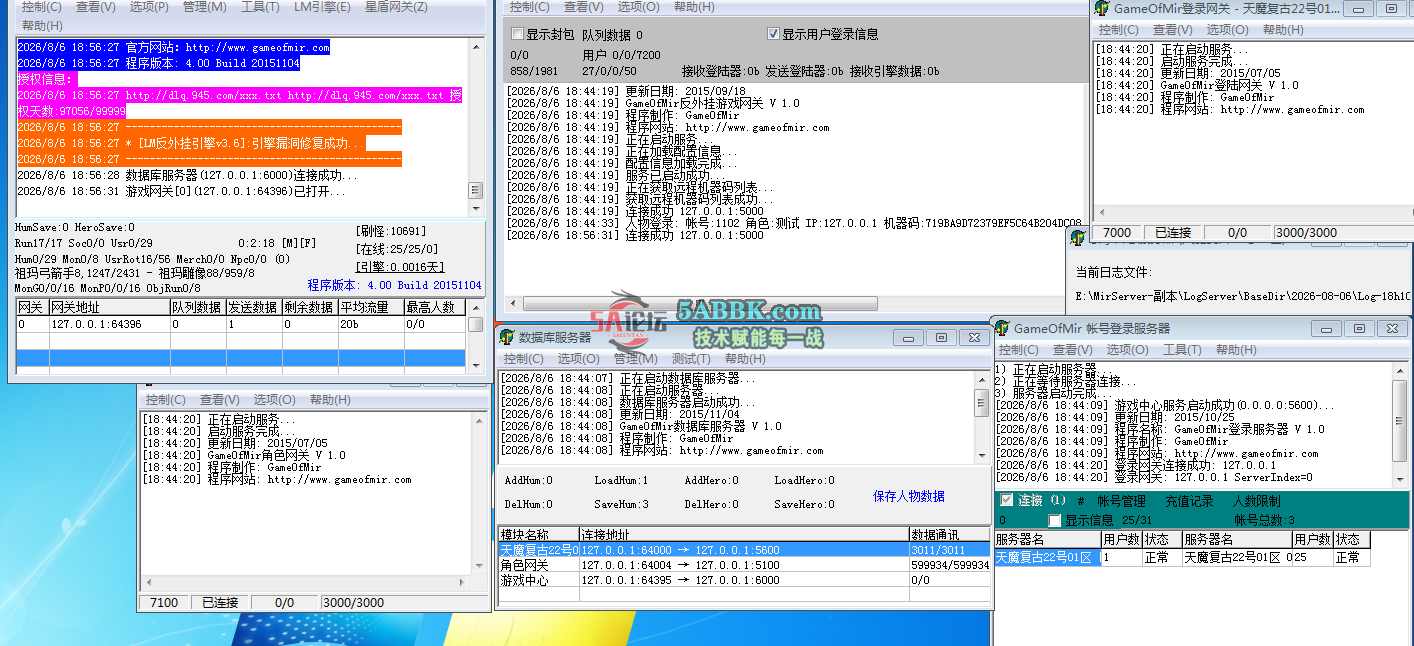Viewport: 1414px width, 646px height.
Task: Click scroll-up arrow in main engine log
Action: pos(476,49)
